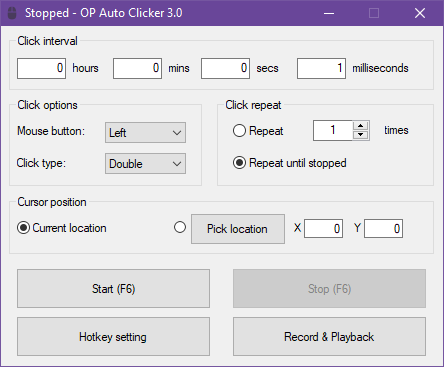444x367 pixels.
Task: Focus the repeat times number field
Action: [333, 130]
